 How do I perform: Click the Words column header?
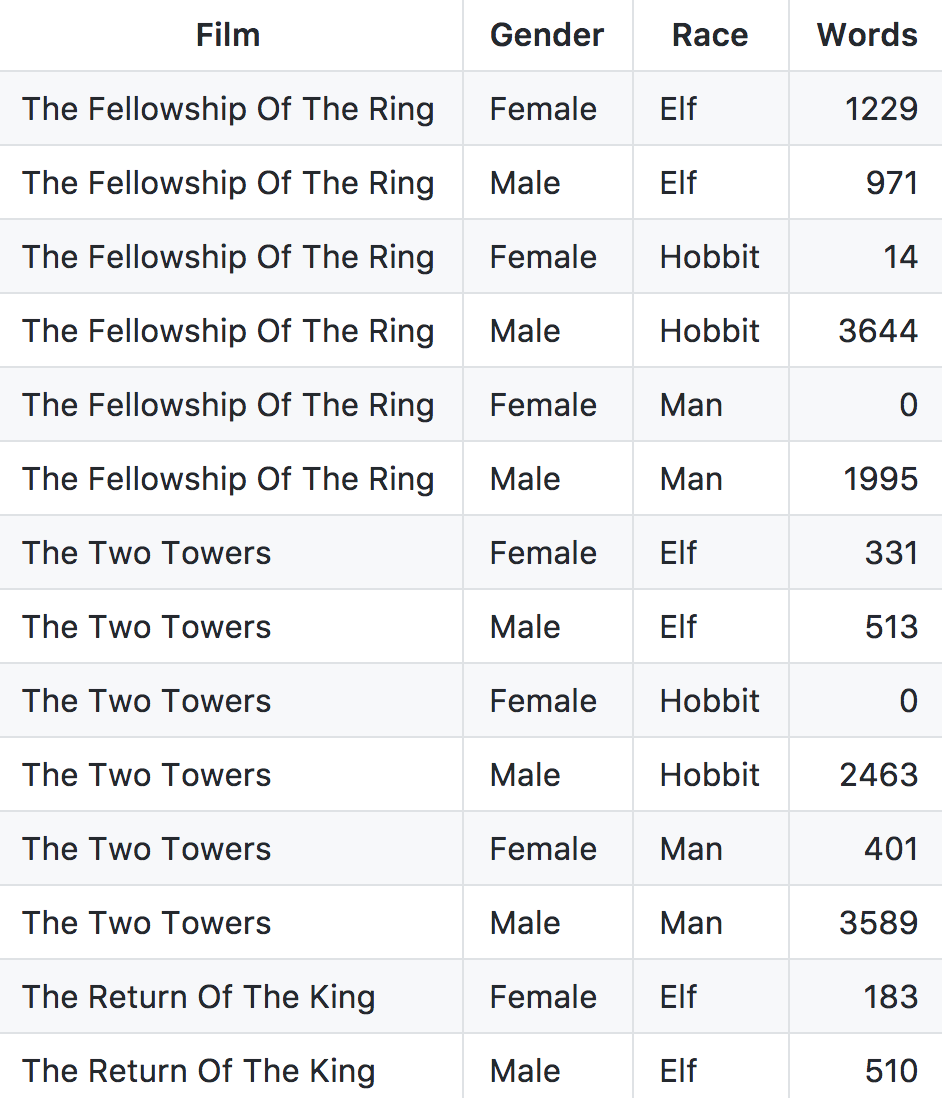click(867, 35)
